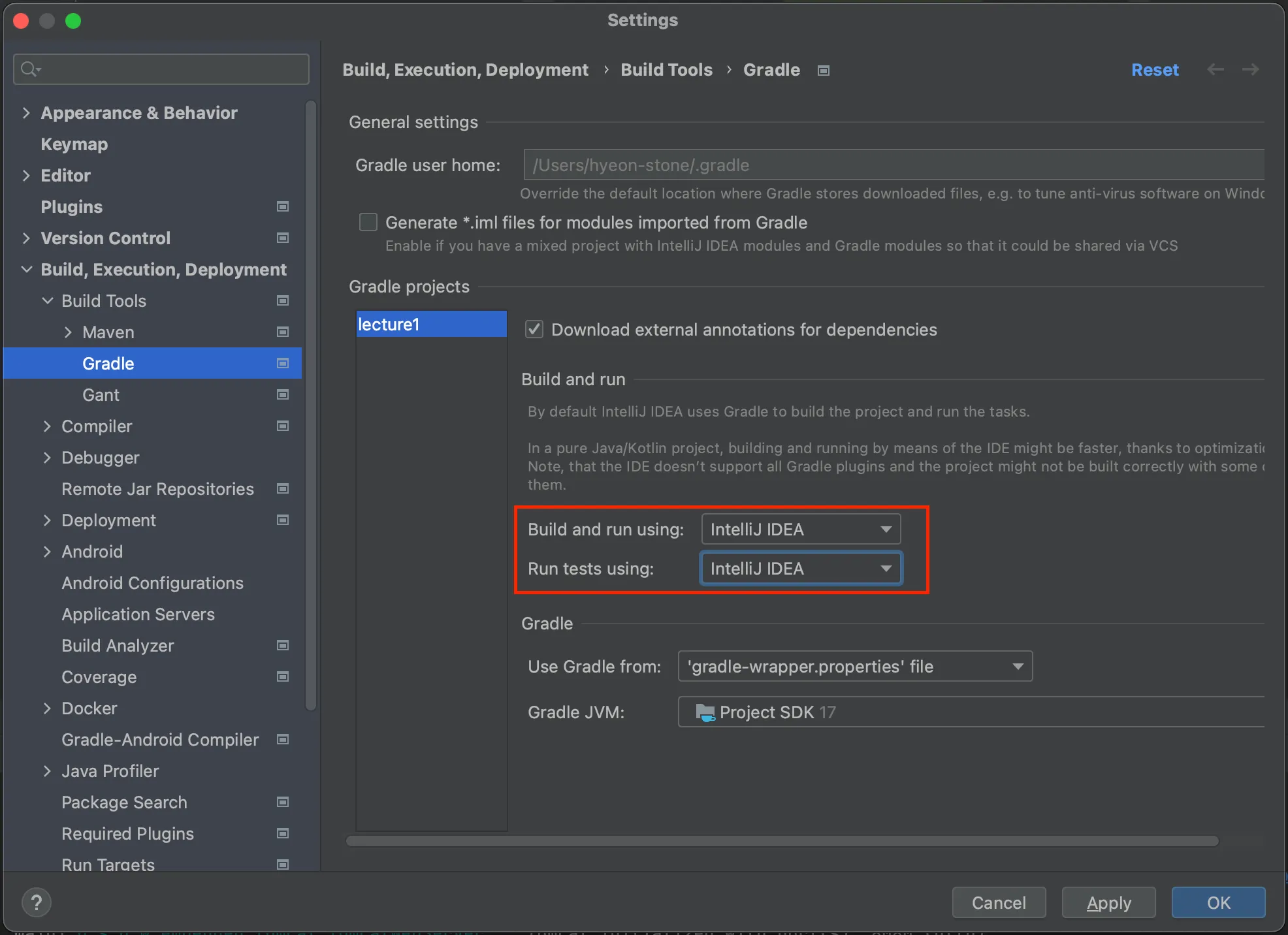1288x935 pixels.
Task: Select Keymap in the settings tree
Action: click(74, 144)
